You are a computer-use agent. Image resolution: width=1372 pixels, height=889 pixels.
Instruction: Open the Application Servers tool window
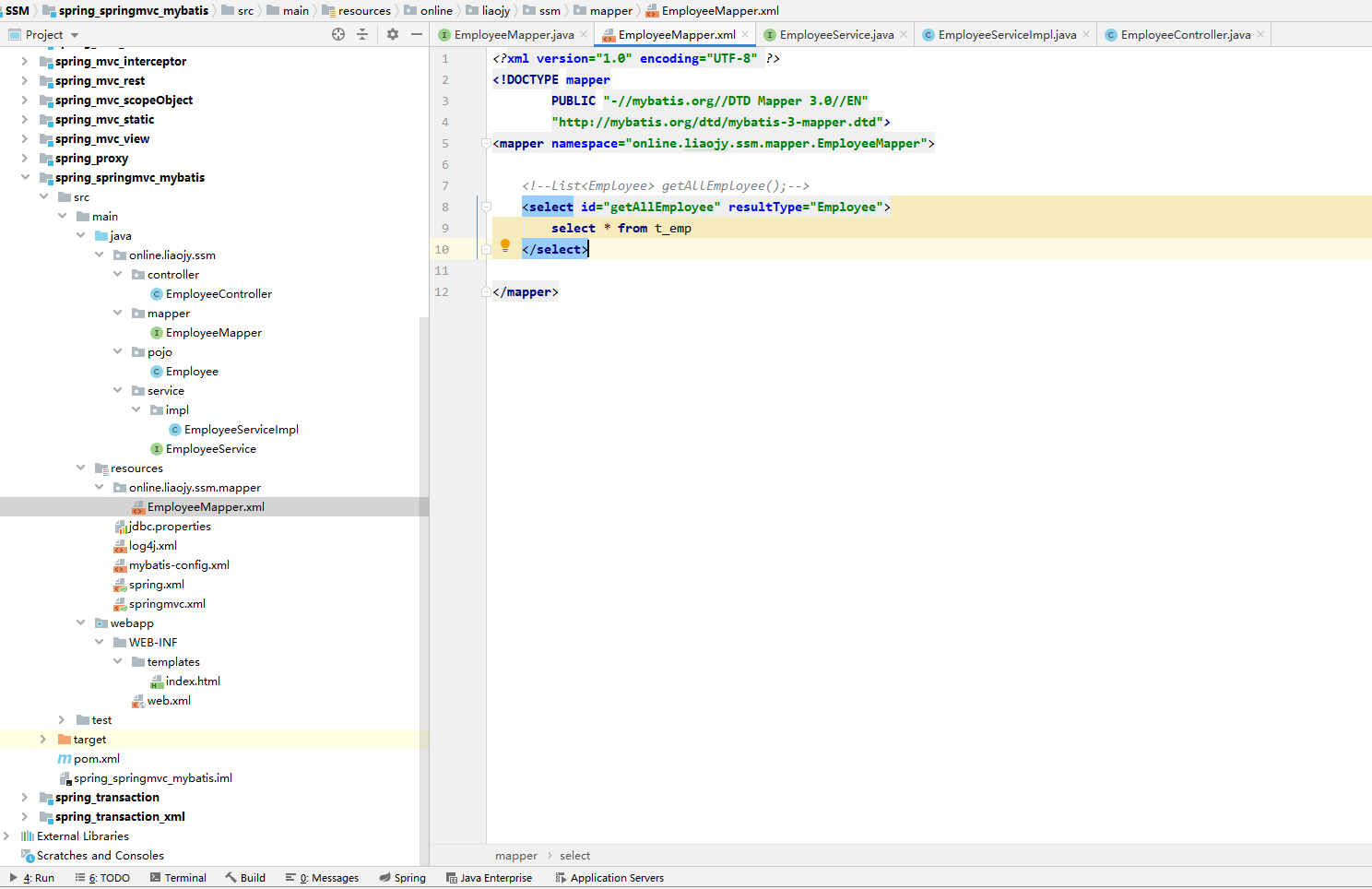609,878
